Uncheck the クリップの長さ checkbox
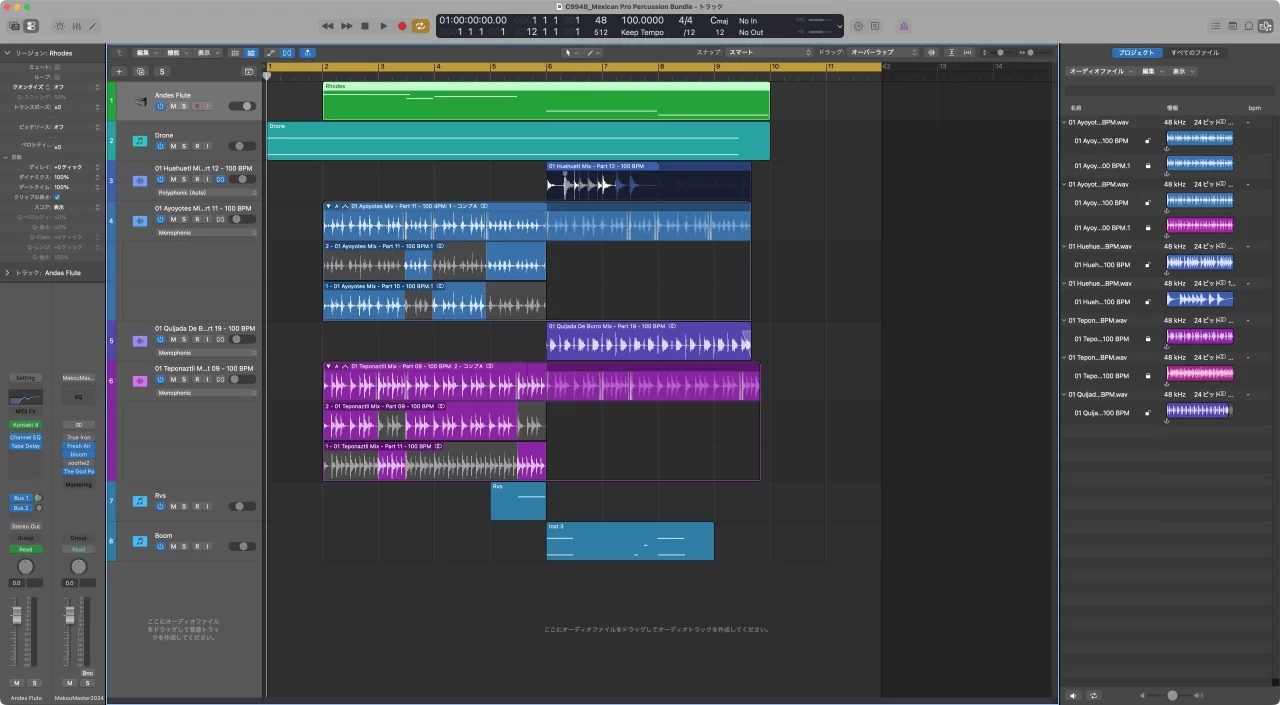 click(x=57, y=197)
